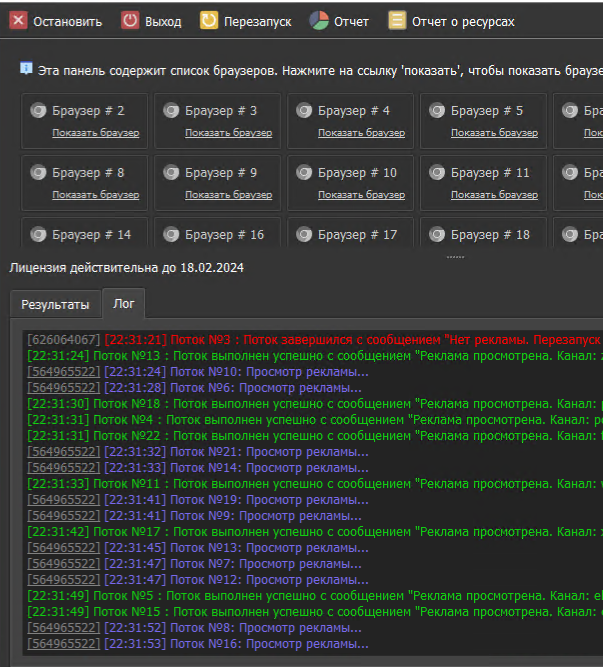Click the yellow Перезапуск restart icon
This screenshot has height=667, width=603.
point(209,21)
